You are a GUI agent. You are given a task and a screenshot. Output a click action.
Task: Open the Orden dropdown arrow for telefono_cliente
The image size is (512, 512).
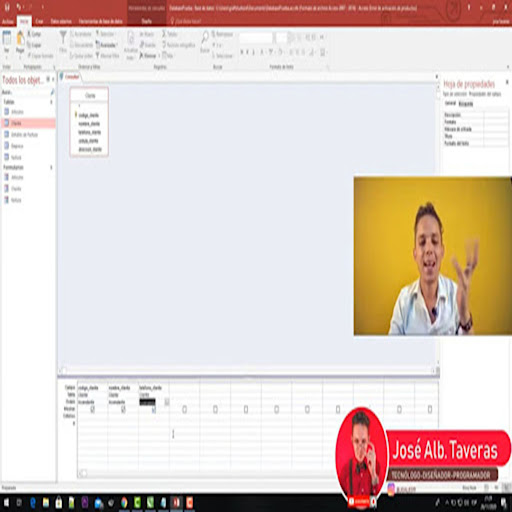[167, 402]
